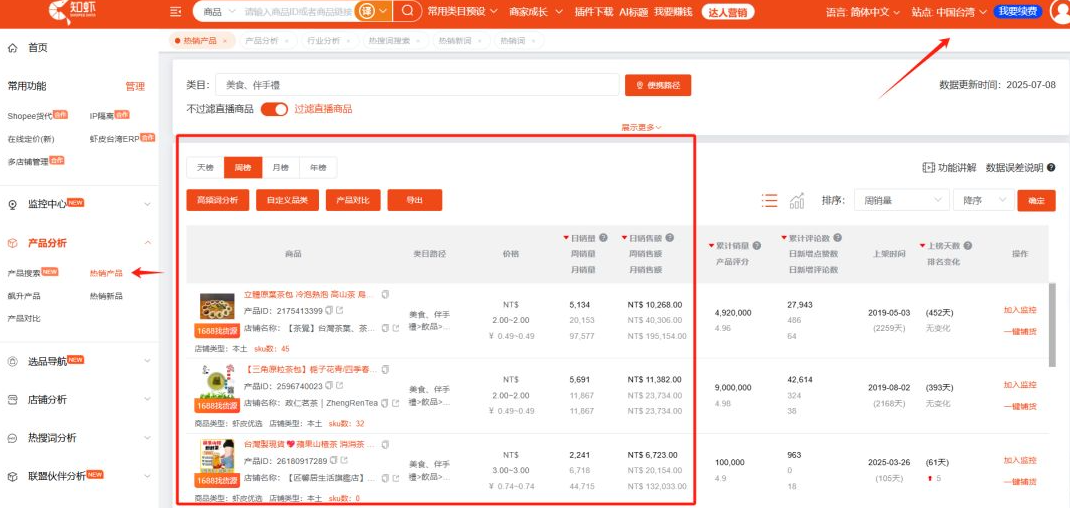The height and width of the screenshot is (515, 1070).
Task: Click 导出 export button
Action: coord(415,201)
